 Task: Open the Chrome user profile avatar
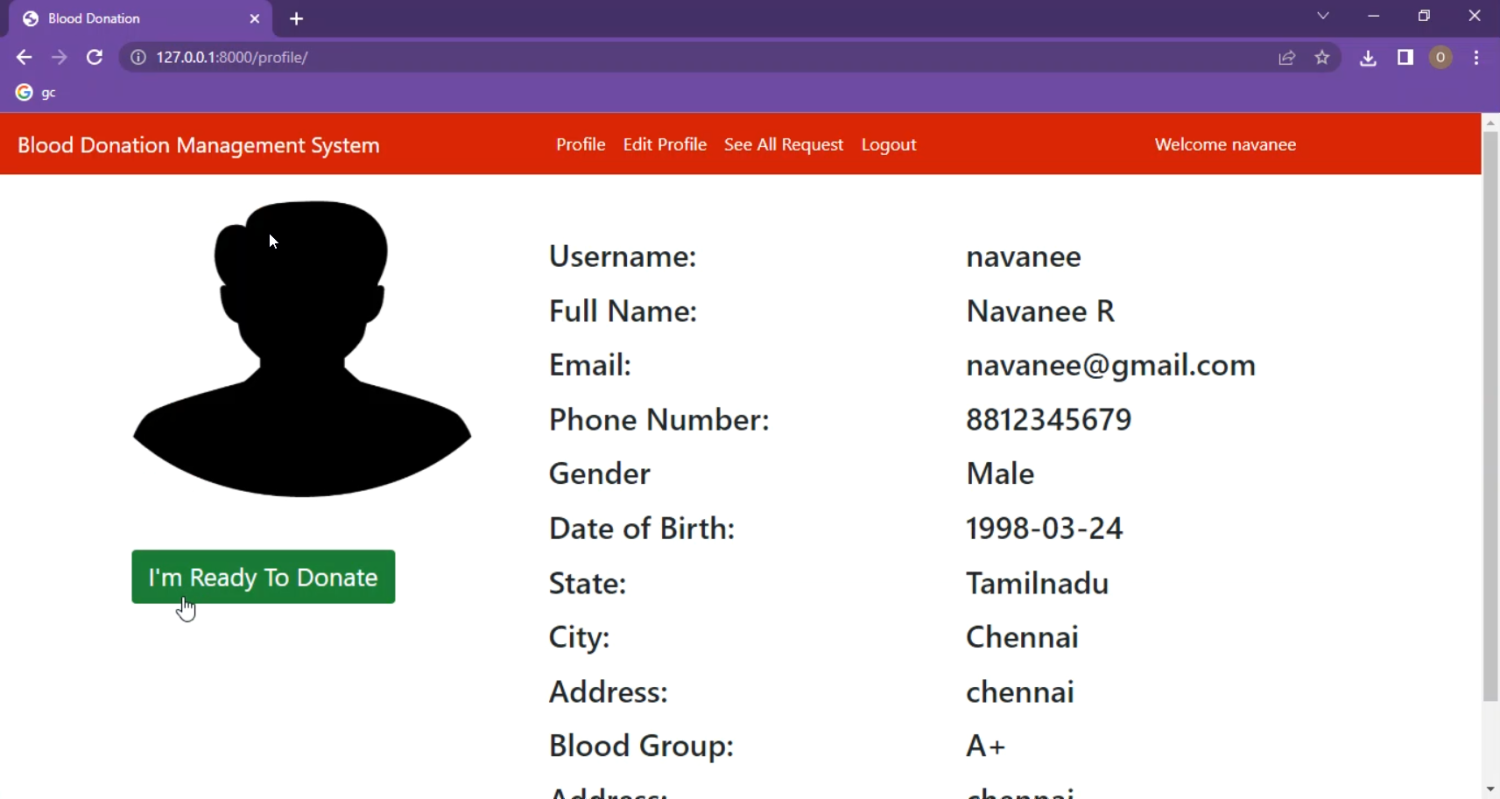(1440, 58)
